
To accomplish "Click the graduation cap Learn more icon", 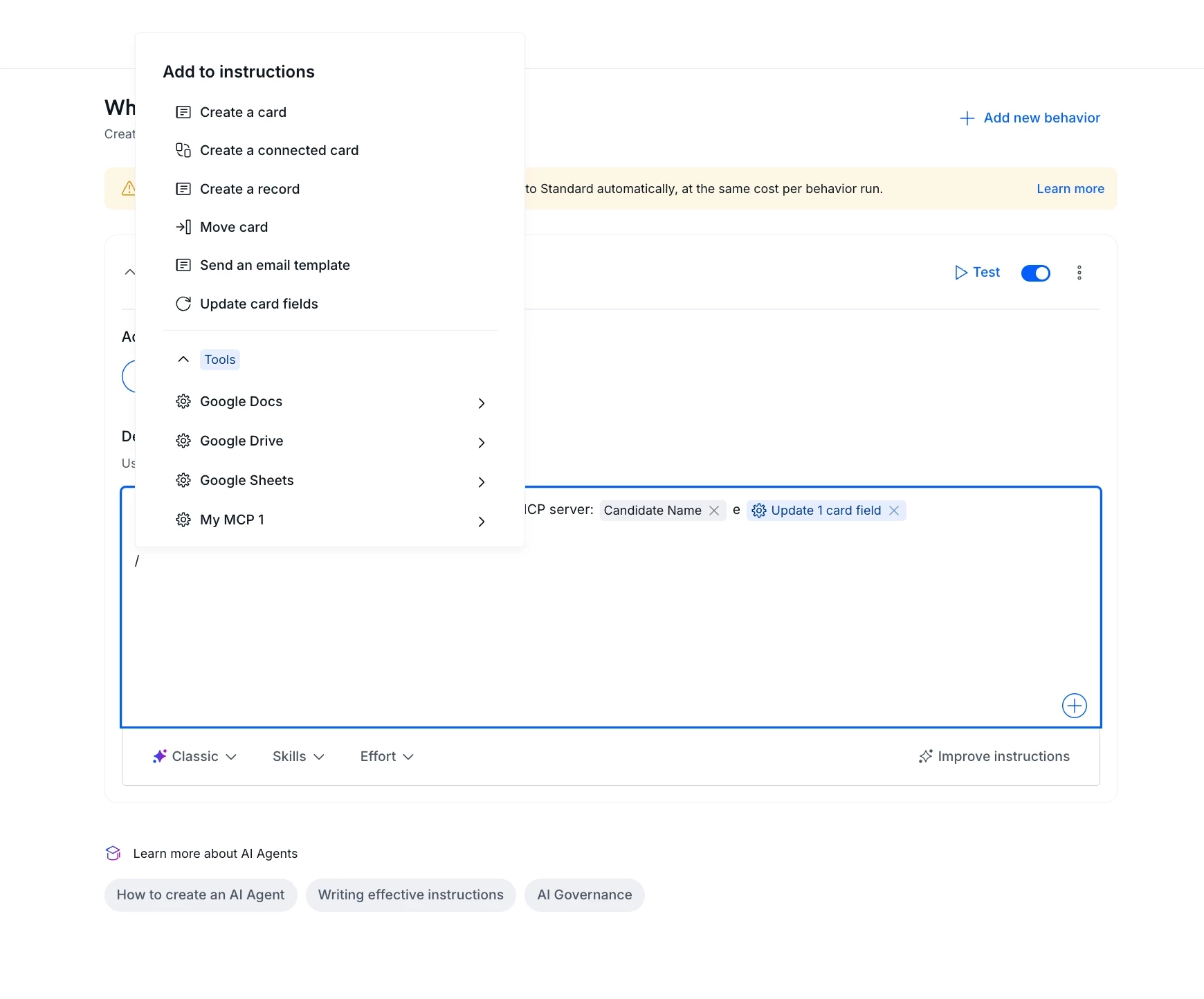I will pyautogui.click(x=113, y=853).
